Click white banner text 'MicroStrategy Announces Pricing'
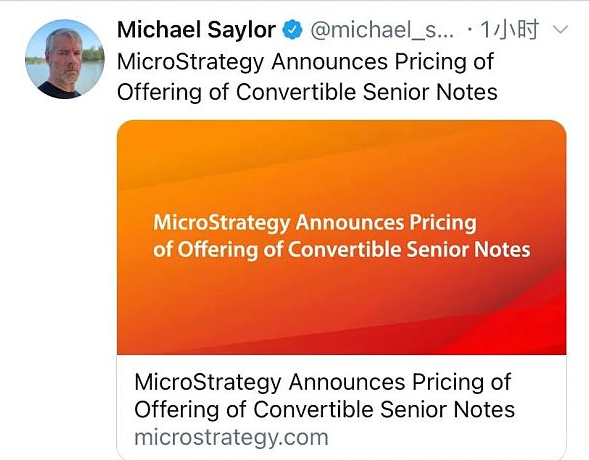 pos(315,223)
